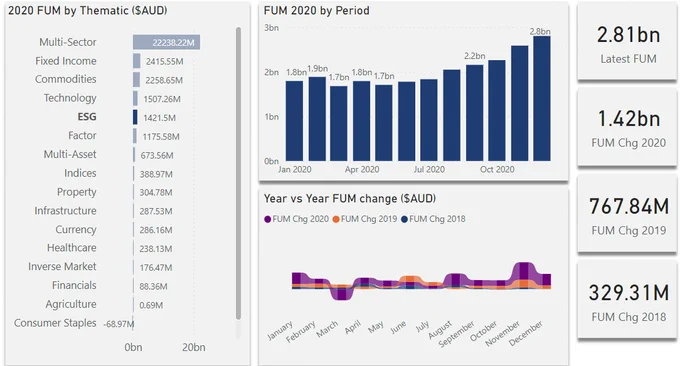Click the 1507.26M Technology value

[162, 99]
